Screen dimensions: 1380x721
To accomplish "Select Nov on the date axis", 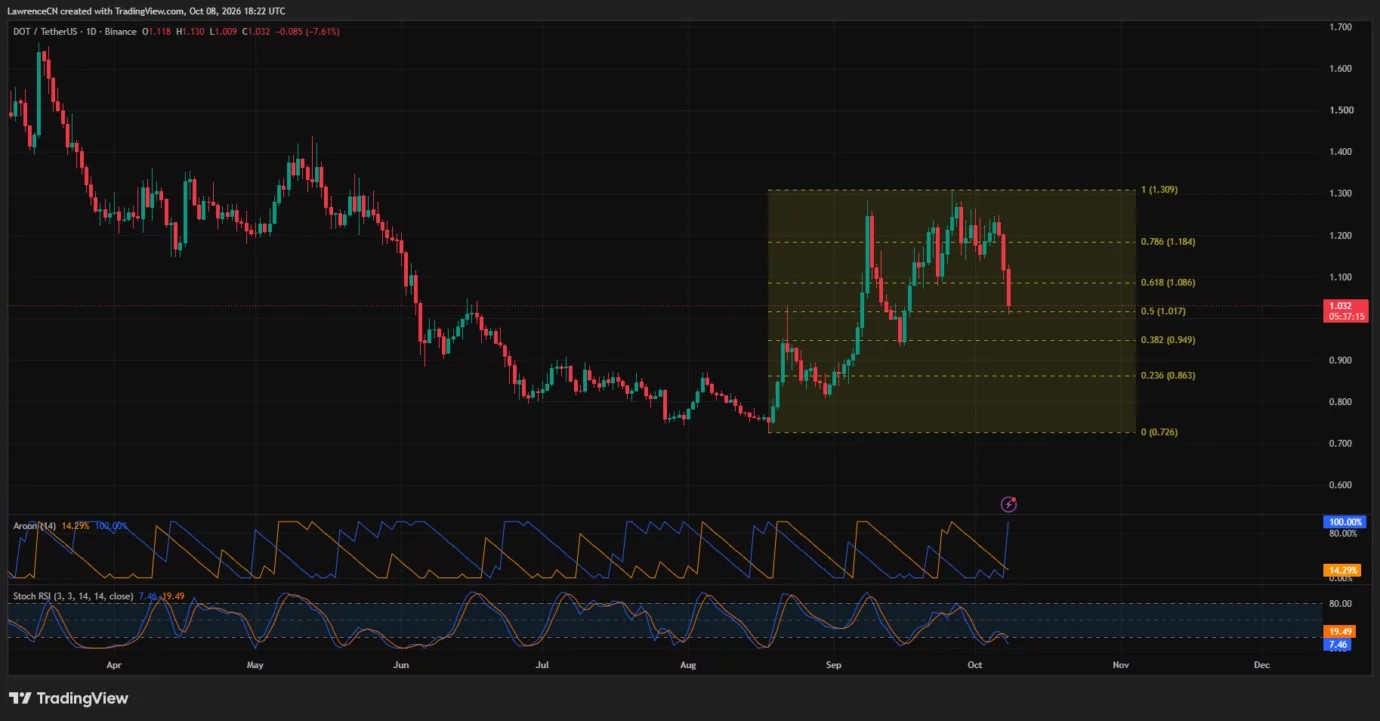I will tap(1120, 664).
